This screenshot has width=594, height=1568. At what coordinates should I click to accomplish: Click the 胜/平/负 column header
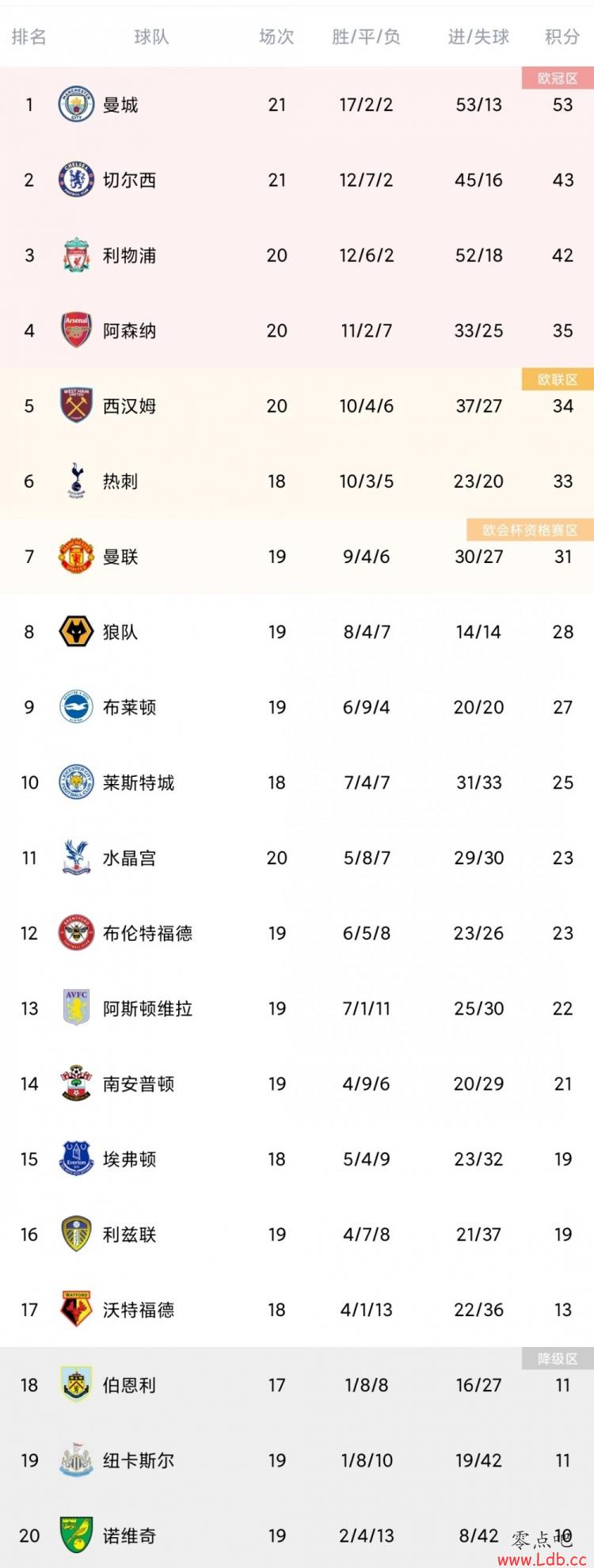click(x=366, y=36)
